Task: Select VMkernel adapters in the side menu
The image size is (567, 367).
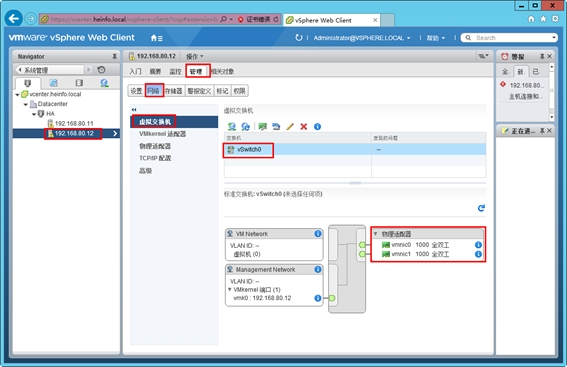Action: click(162, 134)
